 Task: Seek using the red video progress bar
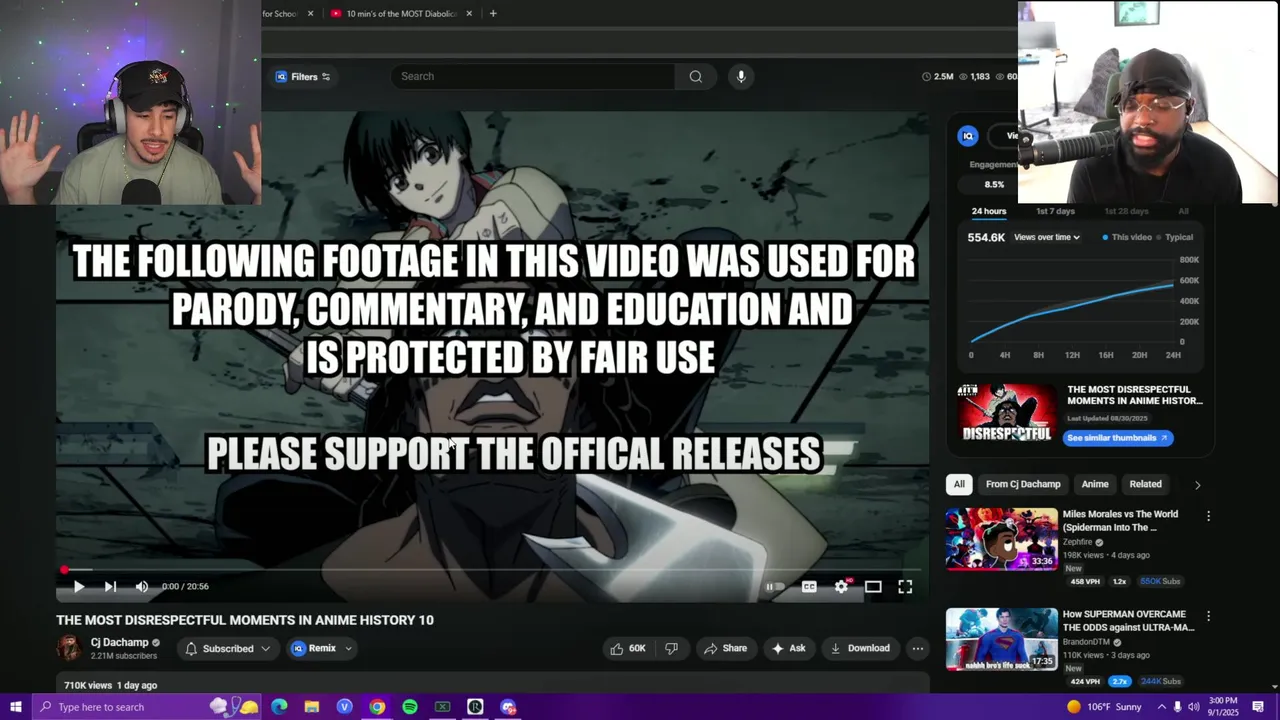tap(492, 570)
